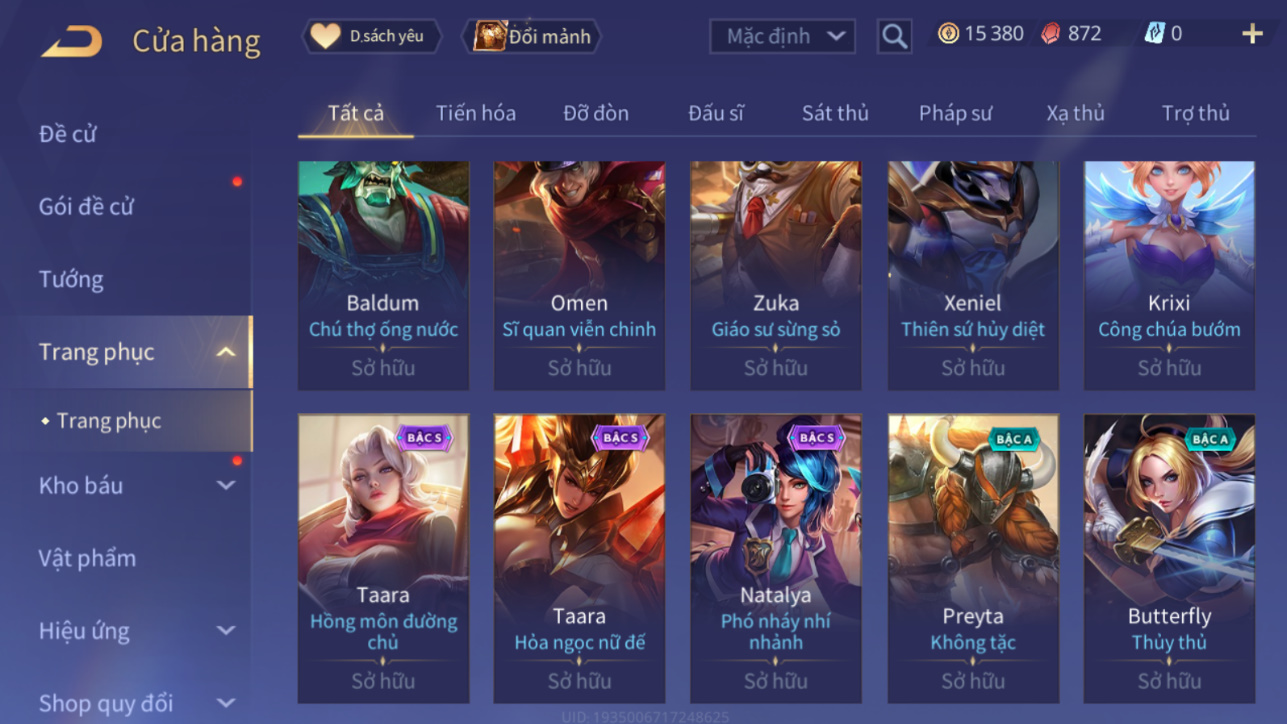Expand the Hiệu ứng sidebar section
Screen dimensions: 1287x724
click(226, 631)
